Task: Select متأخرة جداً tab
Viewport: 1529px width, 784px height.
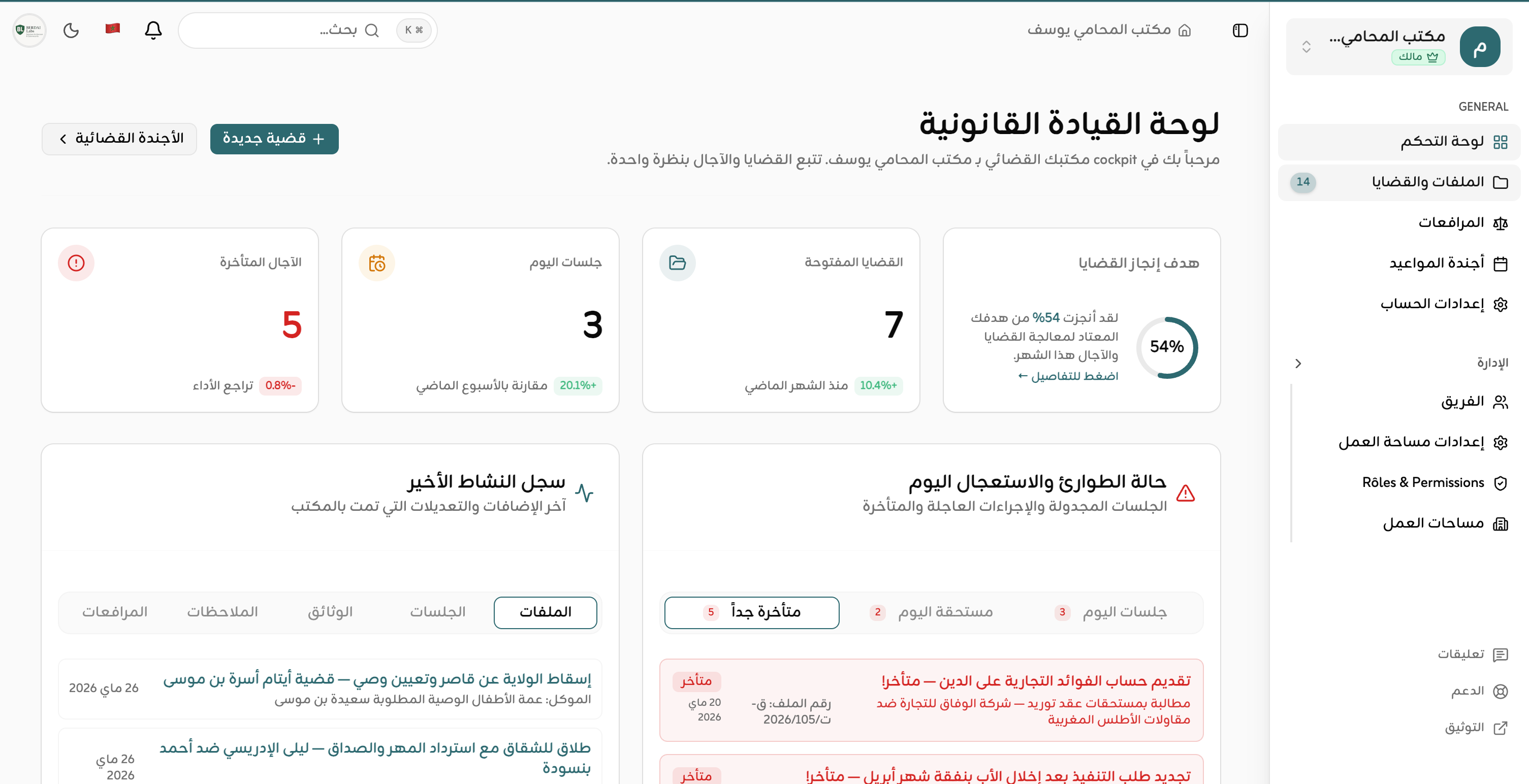Action: click(x=752, y=612)
